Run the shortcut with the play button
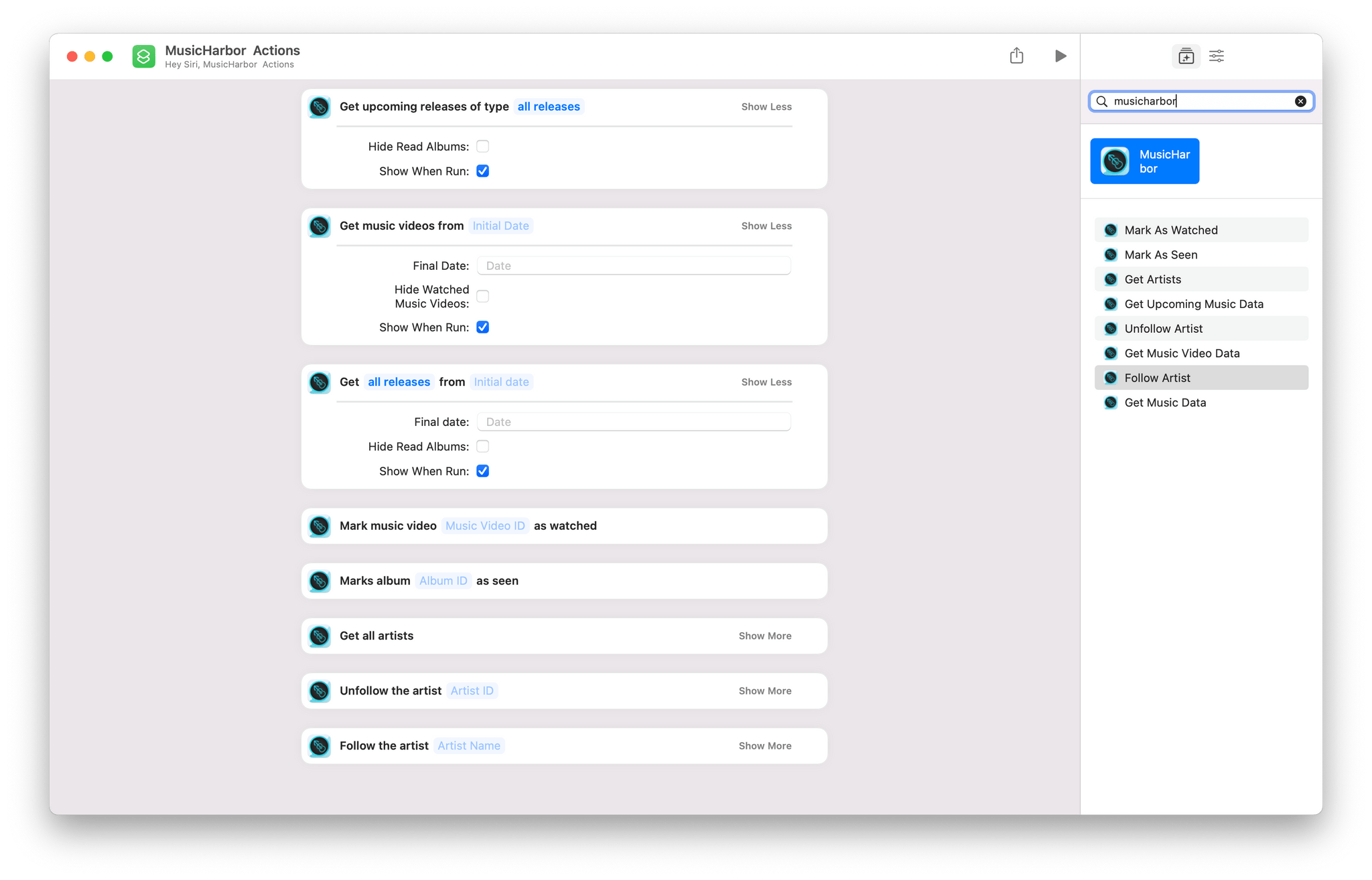Viewport: 1372px width, 880px height. tap(1060, 56)
